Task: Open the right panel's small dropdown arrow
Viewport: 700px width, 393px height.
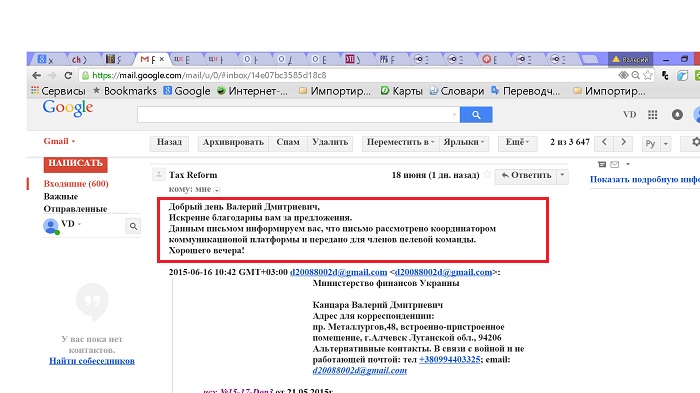Action: coord(628,164)
